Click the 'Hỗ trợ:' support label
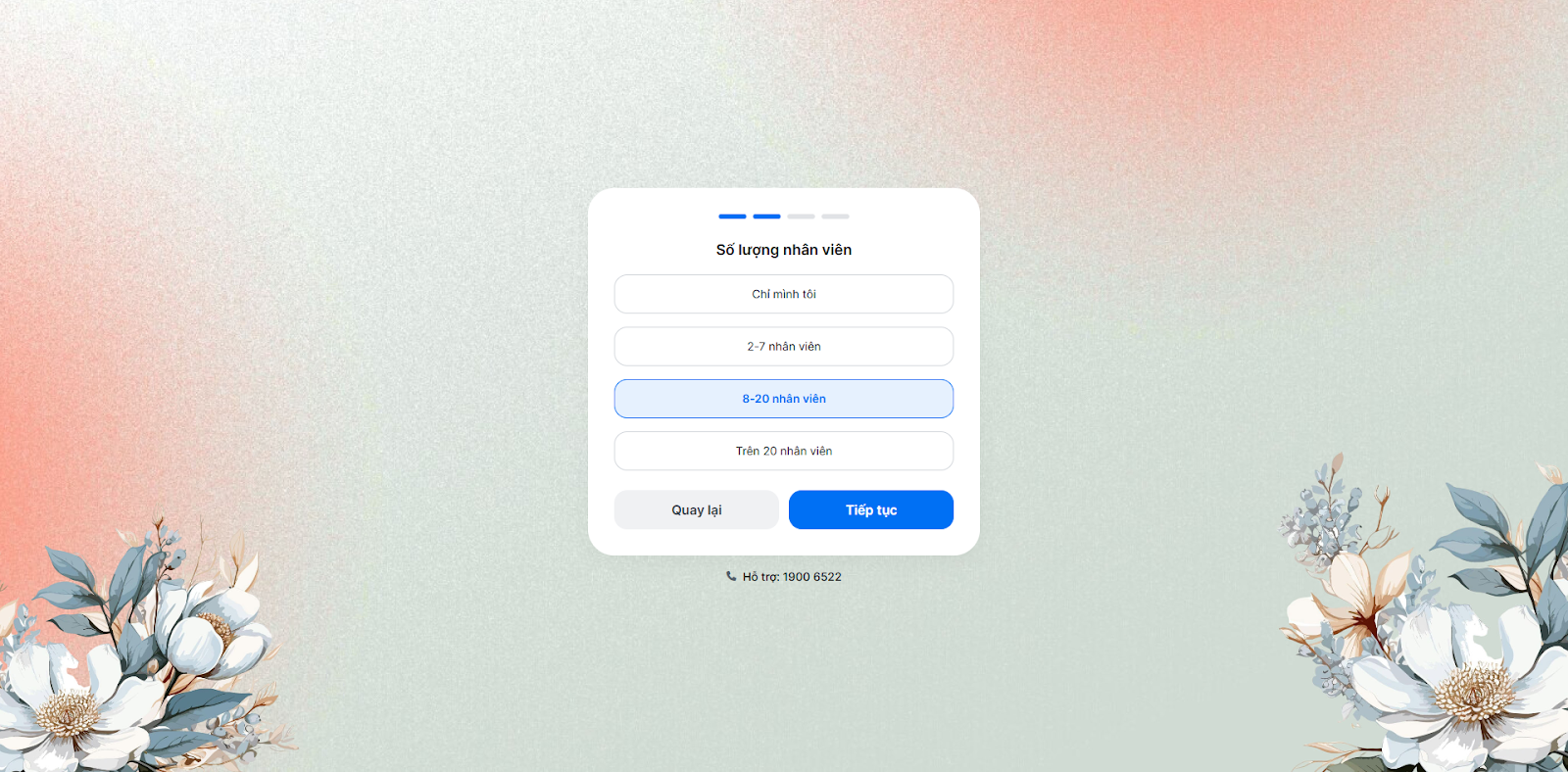Screen dimensions: 1568x772 tap(760, 577)
